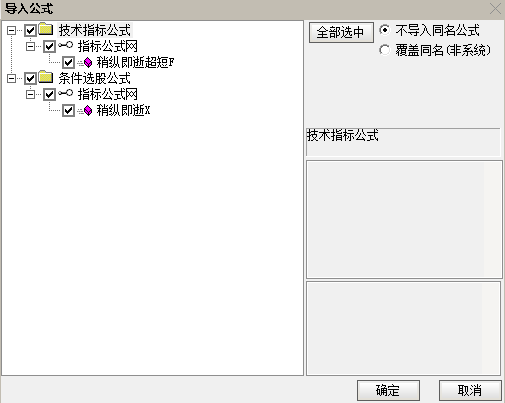Image resolution: width=505 pixels, height=403 pixels.
Task: Toggle the checkbox for 稍纵即逝X
Action: tap(68, 111)
